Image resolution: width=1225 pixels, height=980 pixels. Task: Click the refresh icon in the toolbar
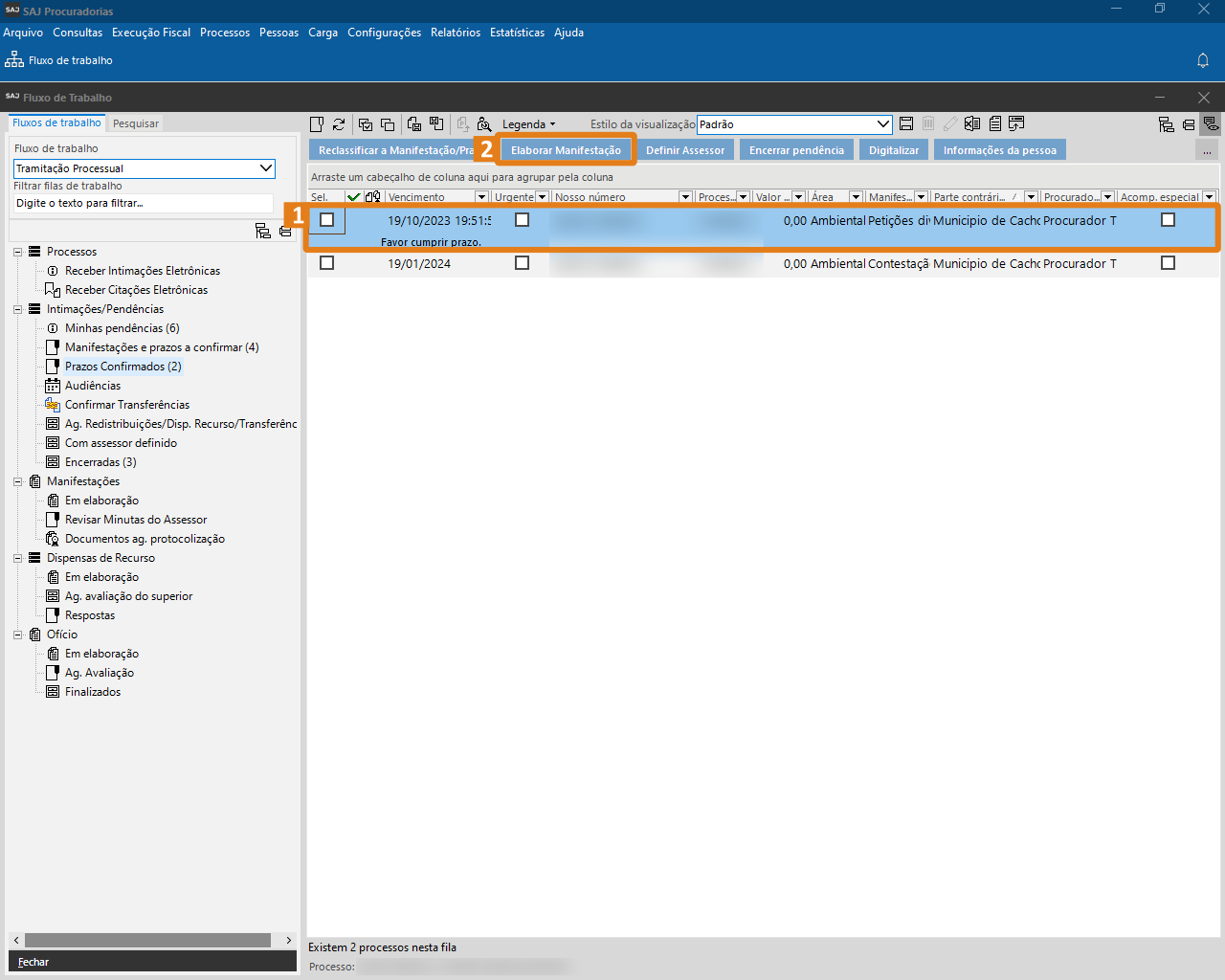339,124
